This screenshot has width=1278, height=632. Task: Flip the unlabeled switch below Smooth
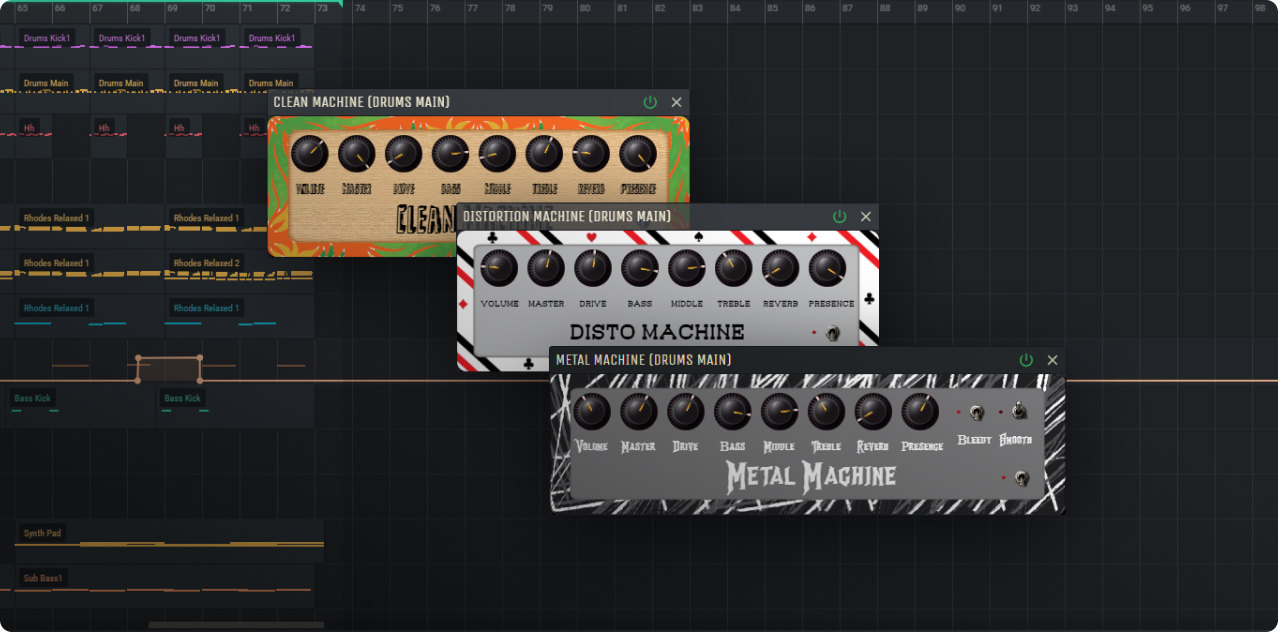pos(1020,479)
